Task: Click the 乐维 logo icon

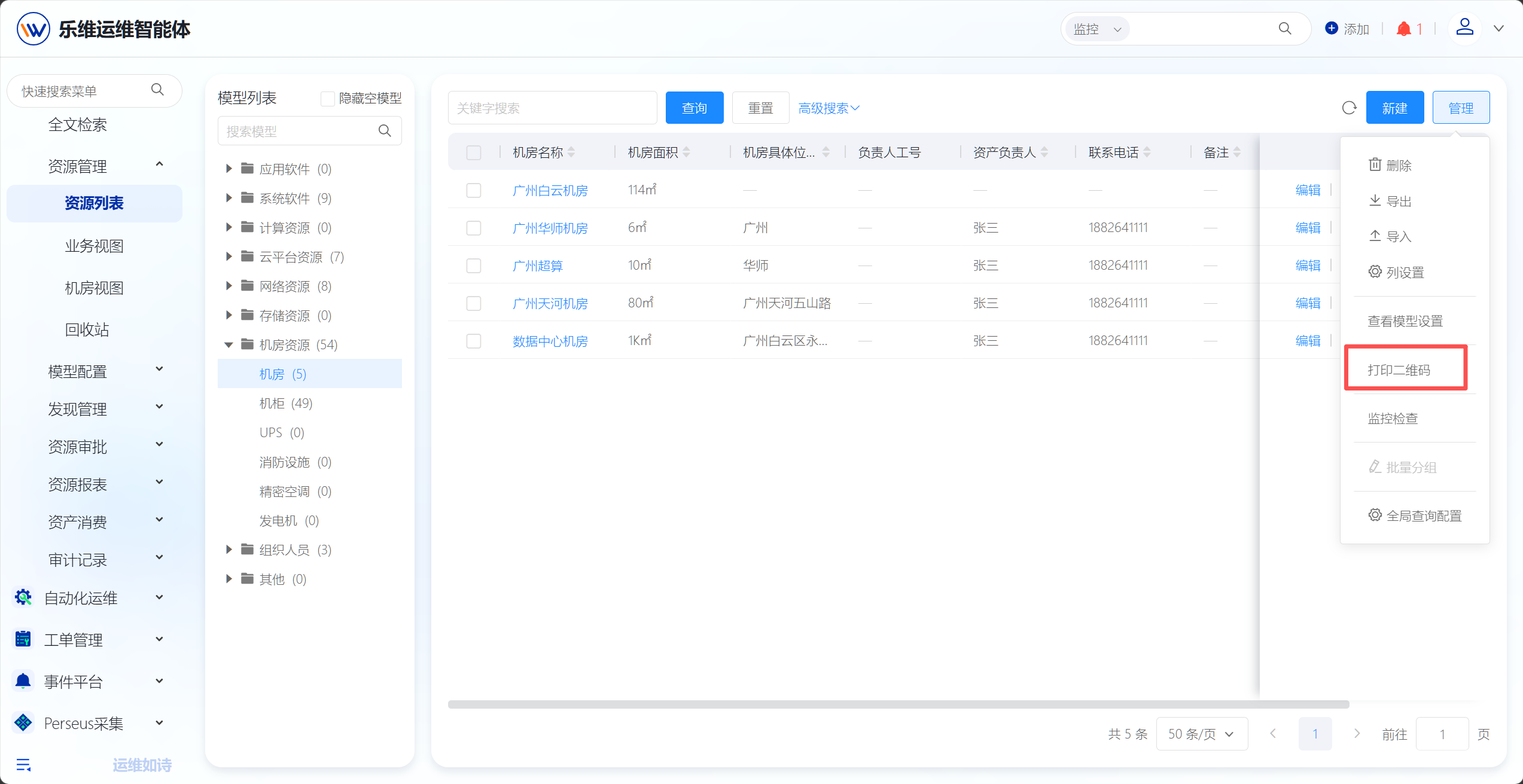Action: pyautogui.click(x=33, y=29)
